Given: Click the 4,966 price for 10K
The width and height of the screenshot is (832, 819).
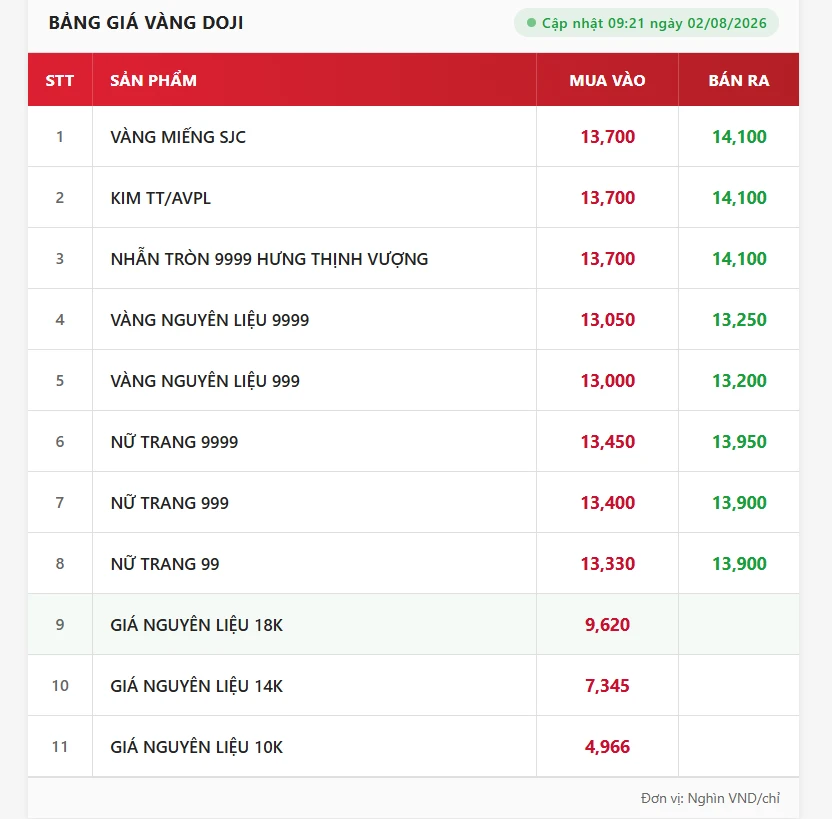Looking at the screenshot, I should click(607, 747).
